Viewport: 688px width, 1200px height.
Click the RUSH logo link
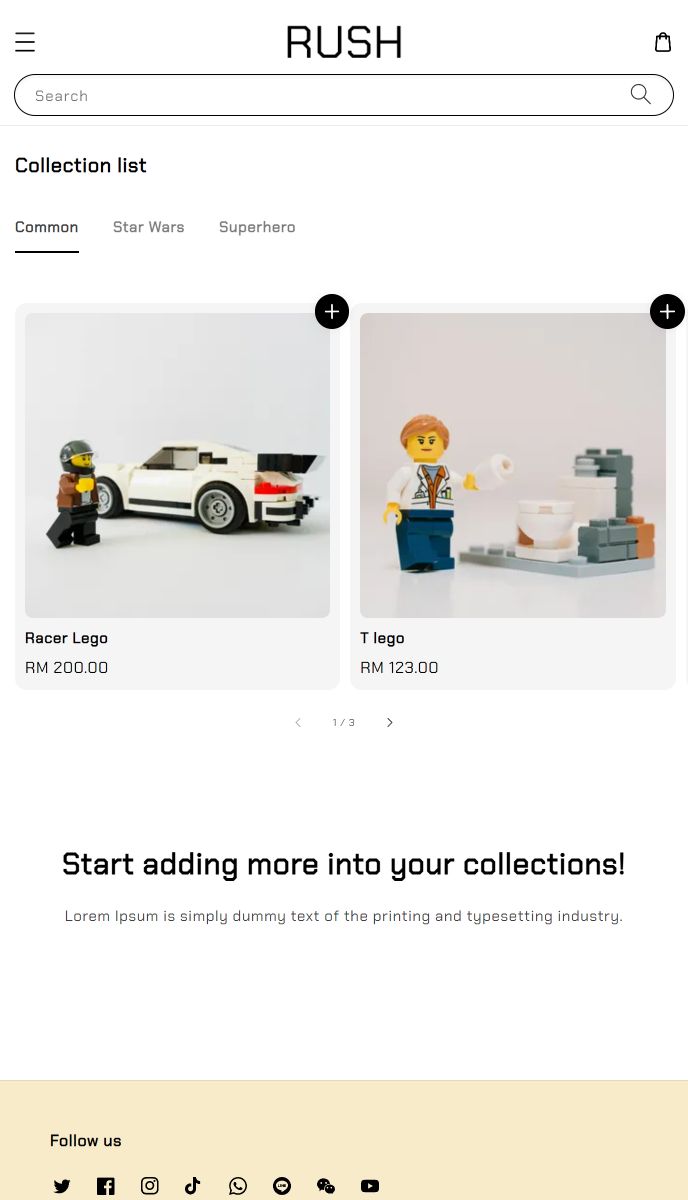344,42
